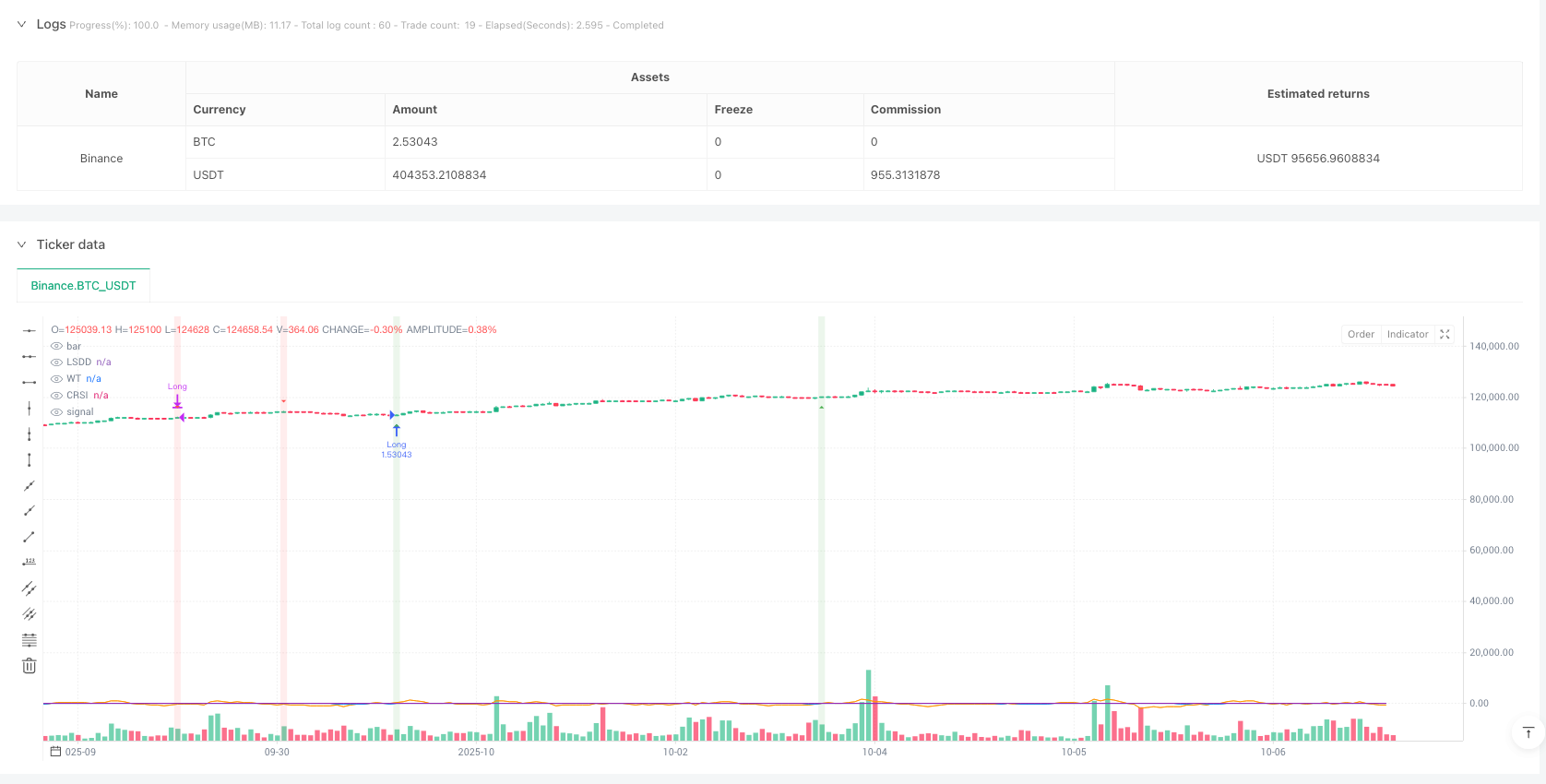The height and width of the screenshot is (784, 1546).
Task: Toggle visibility of the WT indicator
Action: 57,379
